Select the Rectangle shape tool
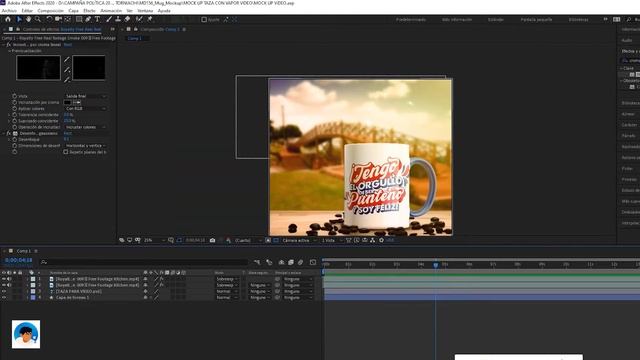 point(79,19)
